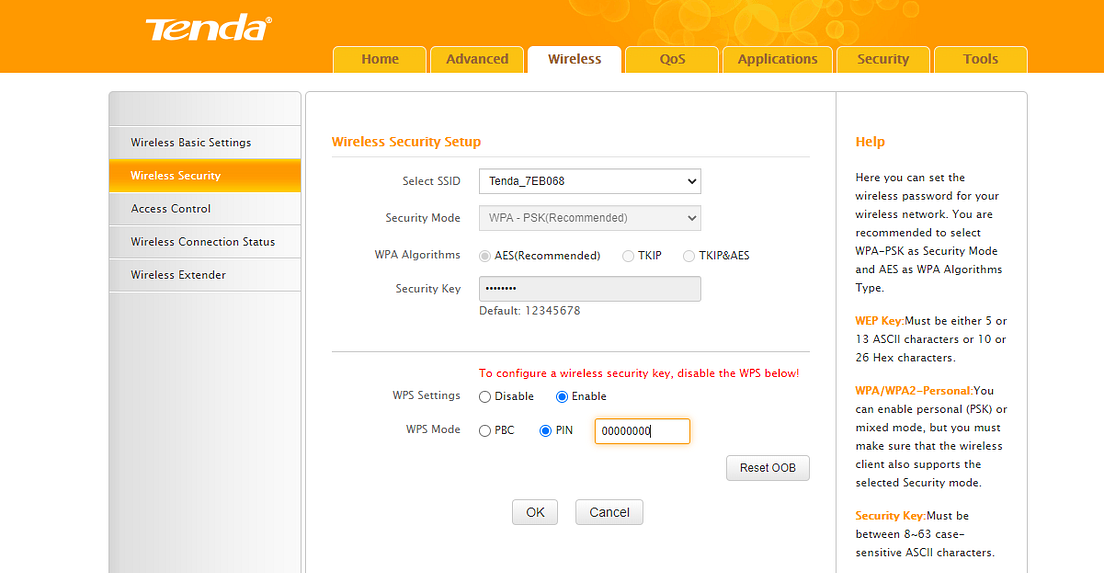Set WPS Settings to Disable
Image resolution: width=1104 pixels, height=573 pixels.
tap(484, 397)
